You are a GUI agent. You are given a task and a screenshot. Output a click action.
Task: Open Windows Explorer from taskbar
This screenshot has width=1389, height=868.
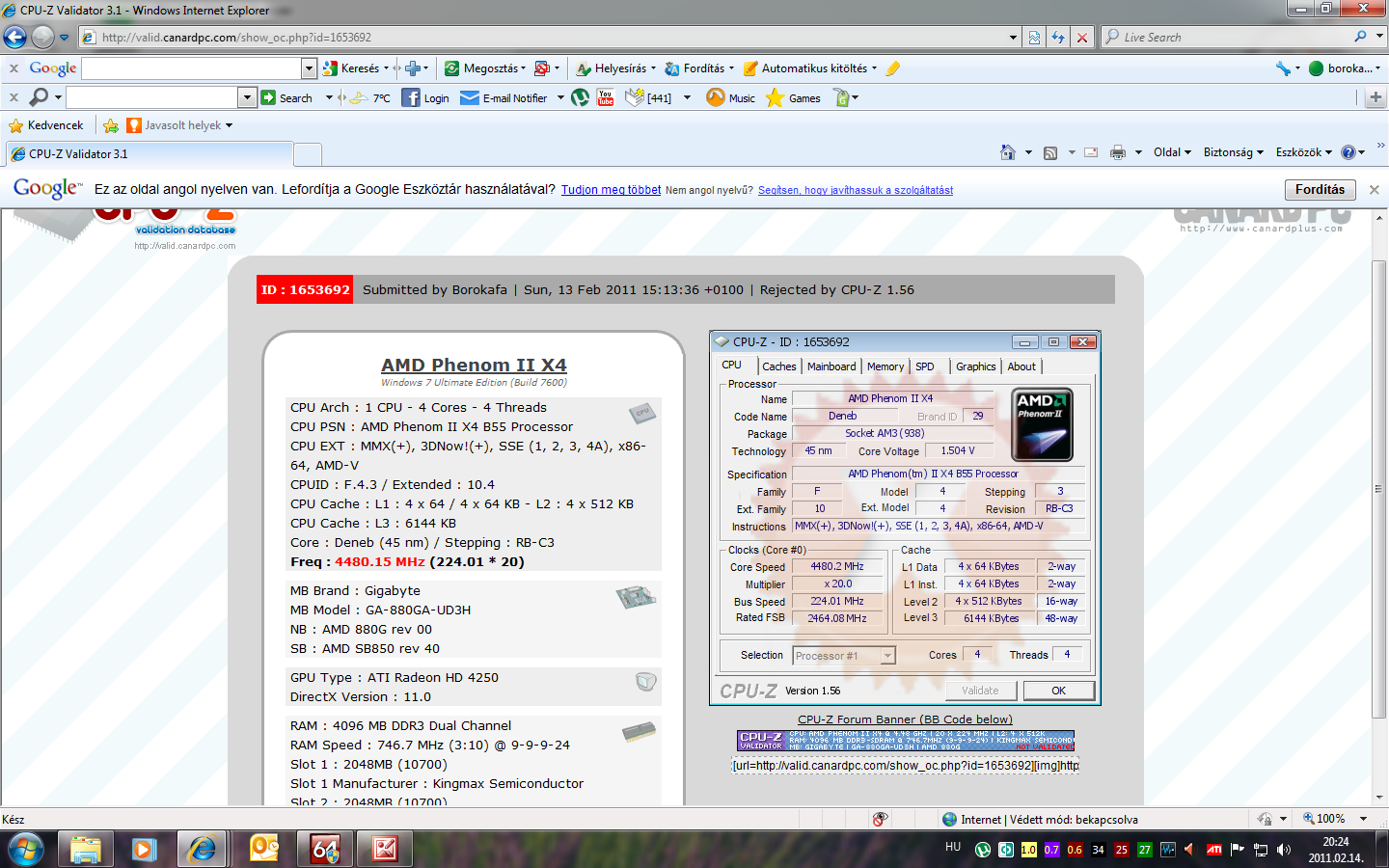coord(85,850)
